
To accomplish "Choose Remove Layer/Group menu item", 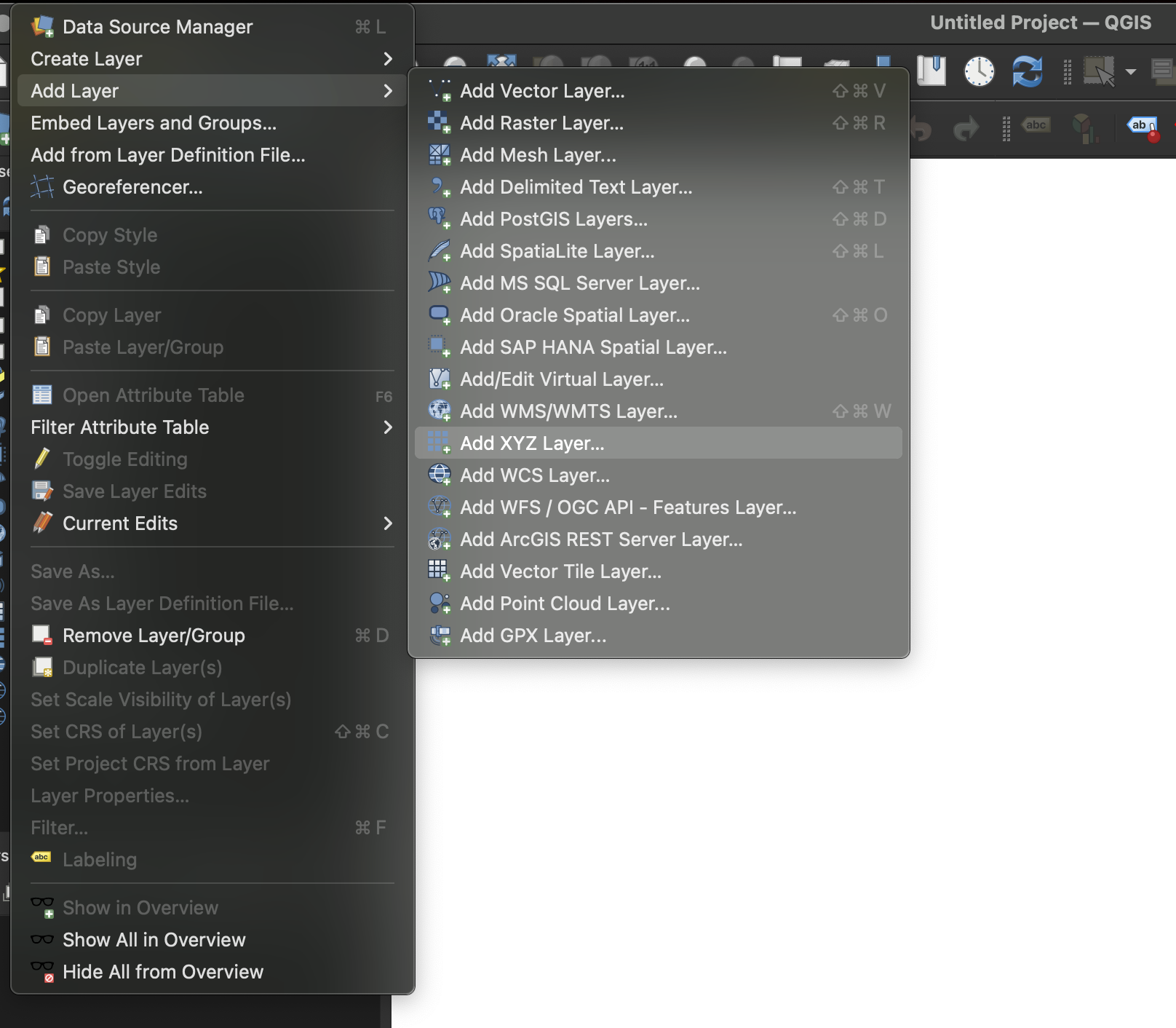I will [x=154, y=636].
